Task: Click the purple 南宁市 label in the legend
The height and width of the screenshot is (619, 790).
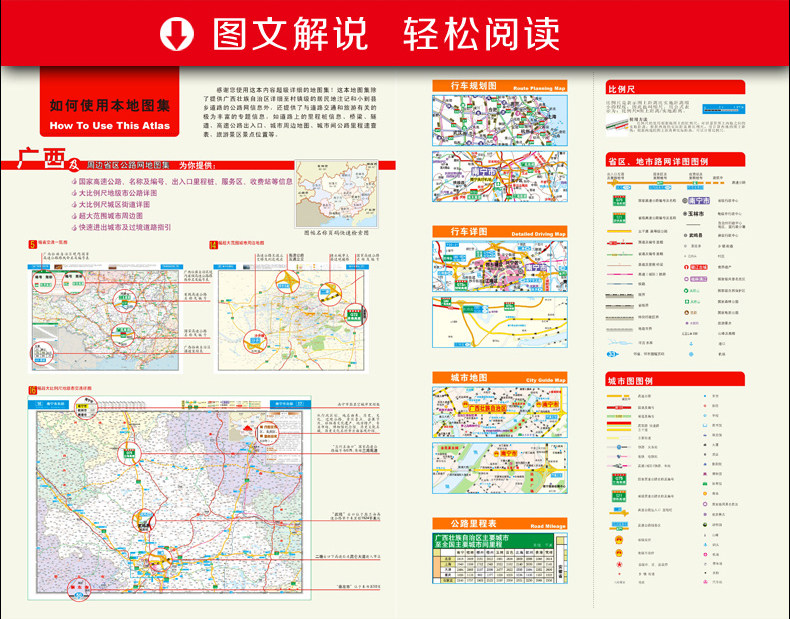Action: [x=698, y=200]
